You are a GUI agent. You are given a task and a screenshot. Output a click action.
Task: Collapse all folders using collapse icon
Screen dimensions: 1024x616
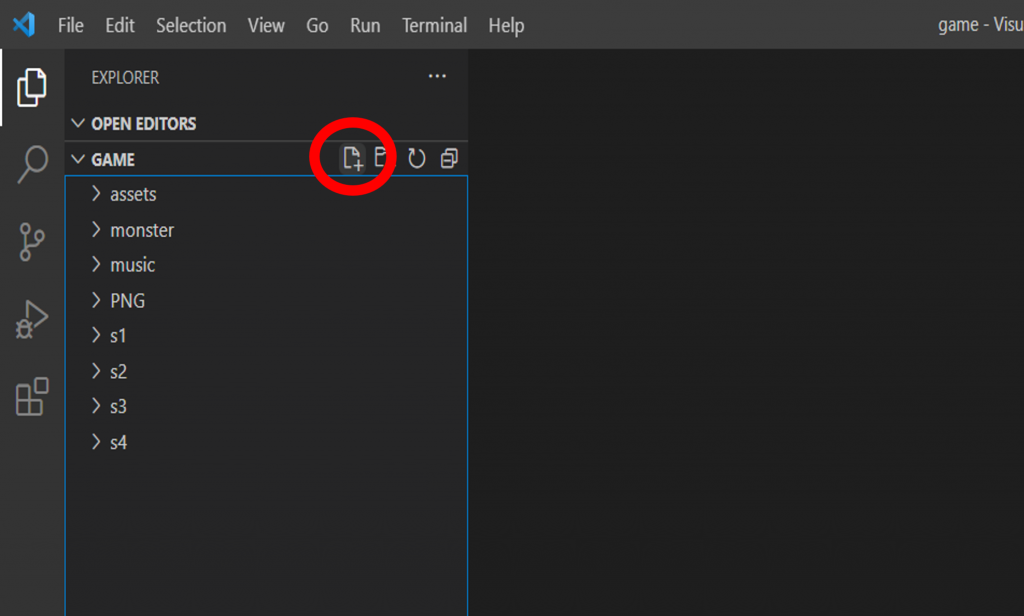pos(449,158)
